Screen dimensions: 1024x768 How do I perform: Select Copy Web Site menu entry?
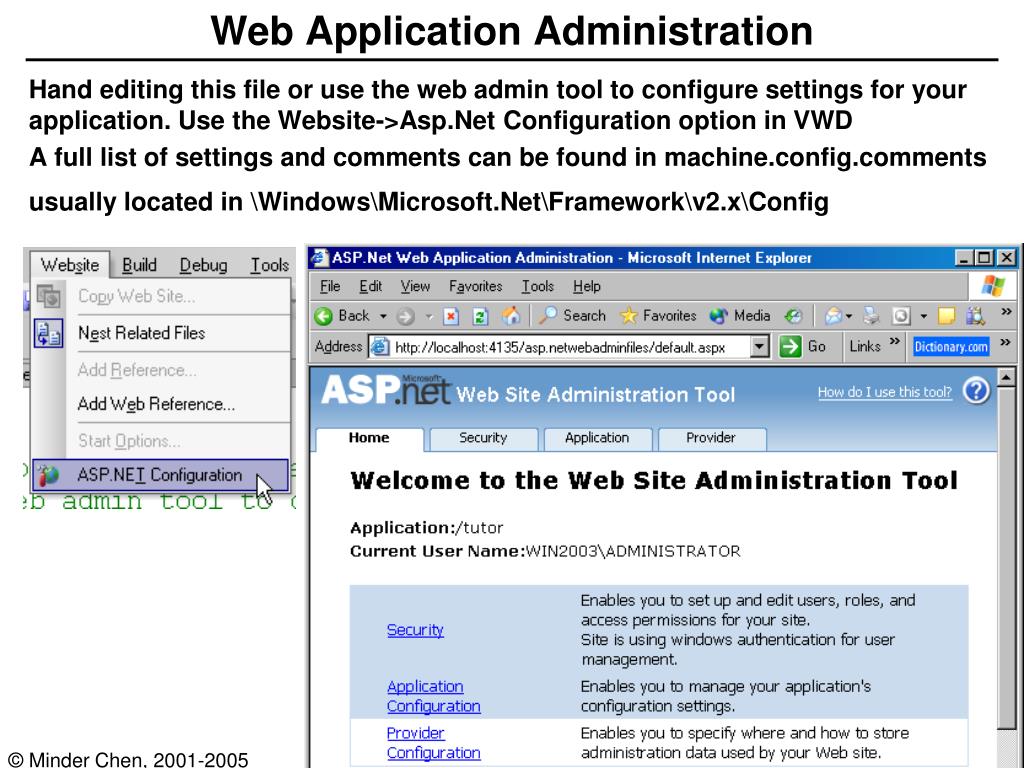coord(161,296)
